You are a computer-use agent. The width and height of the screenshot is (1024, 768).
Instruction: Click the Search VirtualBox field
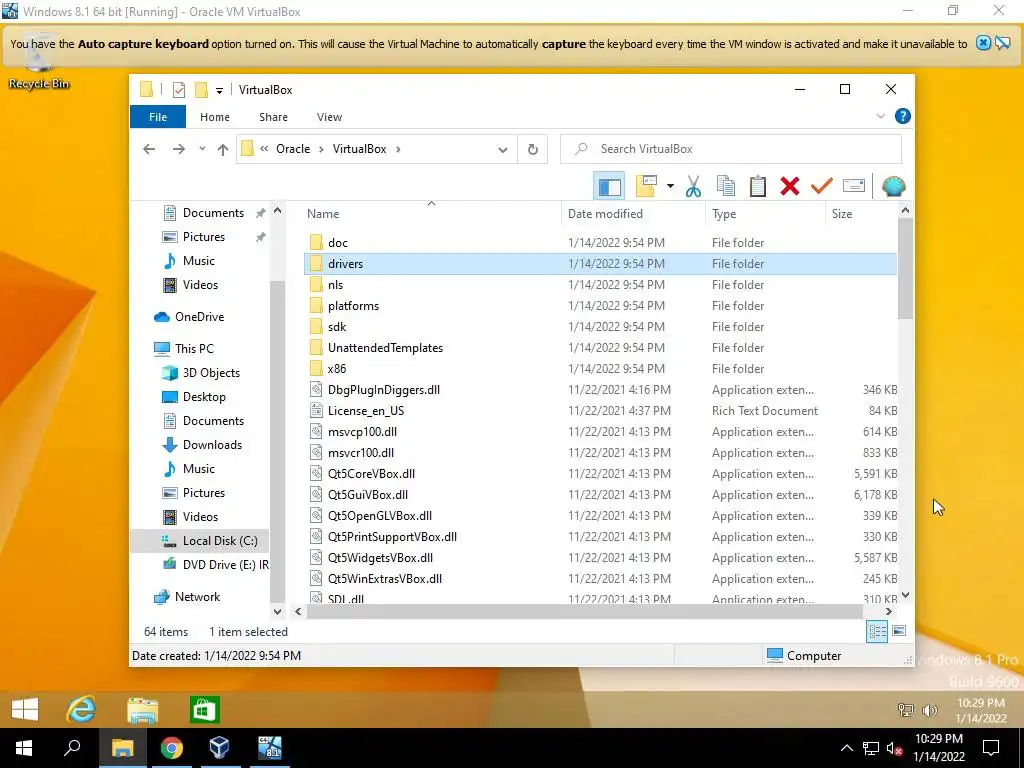731,149
